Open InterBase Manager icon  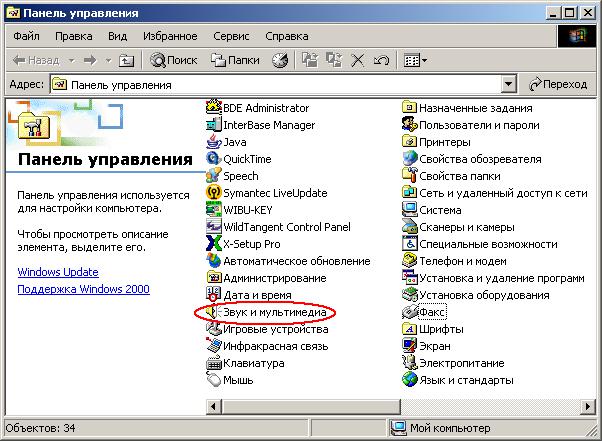point(214,125)
